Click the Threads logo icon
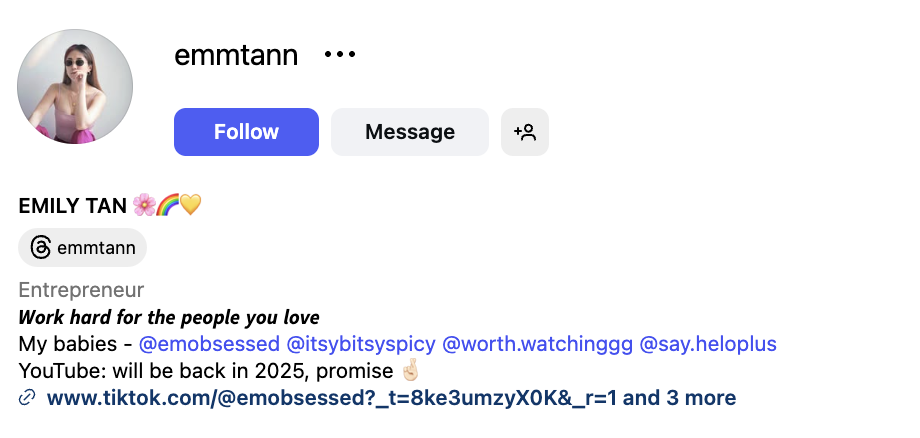 coord(41,248)
